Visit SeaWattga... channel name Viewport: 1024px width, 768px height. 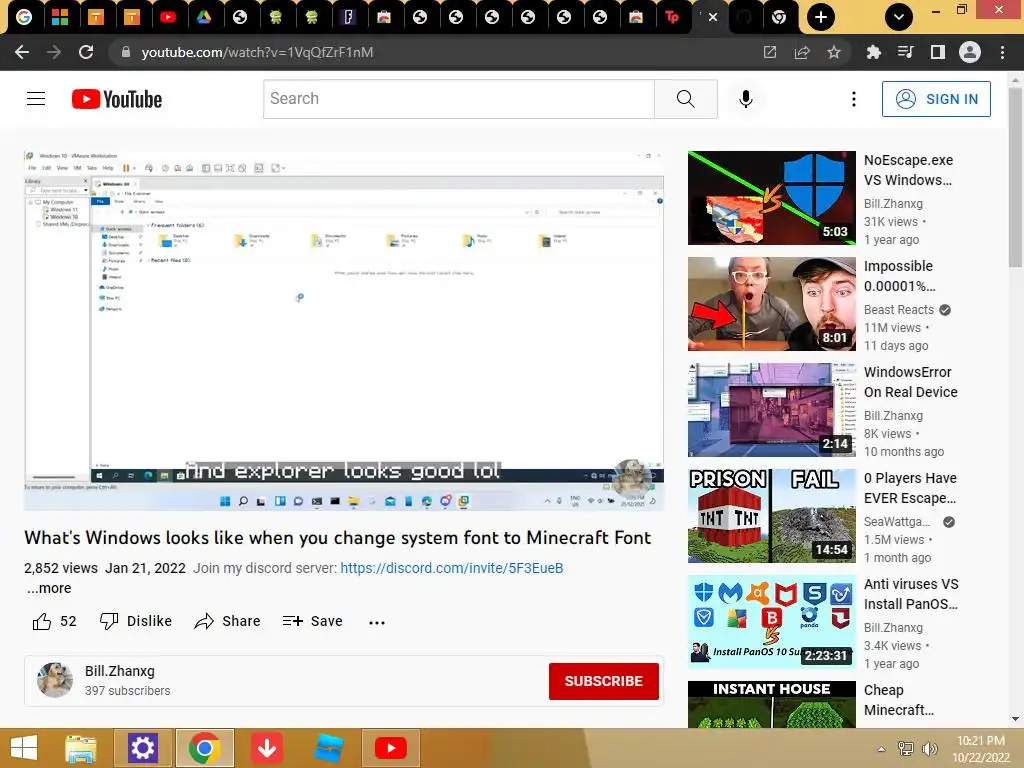897,521
